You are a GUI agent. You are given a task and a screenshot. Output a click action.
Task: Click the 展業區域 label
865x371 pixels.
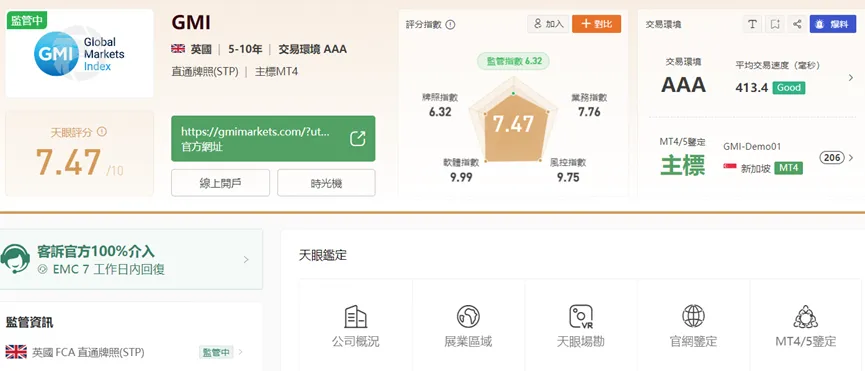coord(468,342)
